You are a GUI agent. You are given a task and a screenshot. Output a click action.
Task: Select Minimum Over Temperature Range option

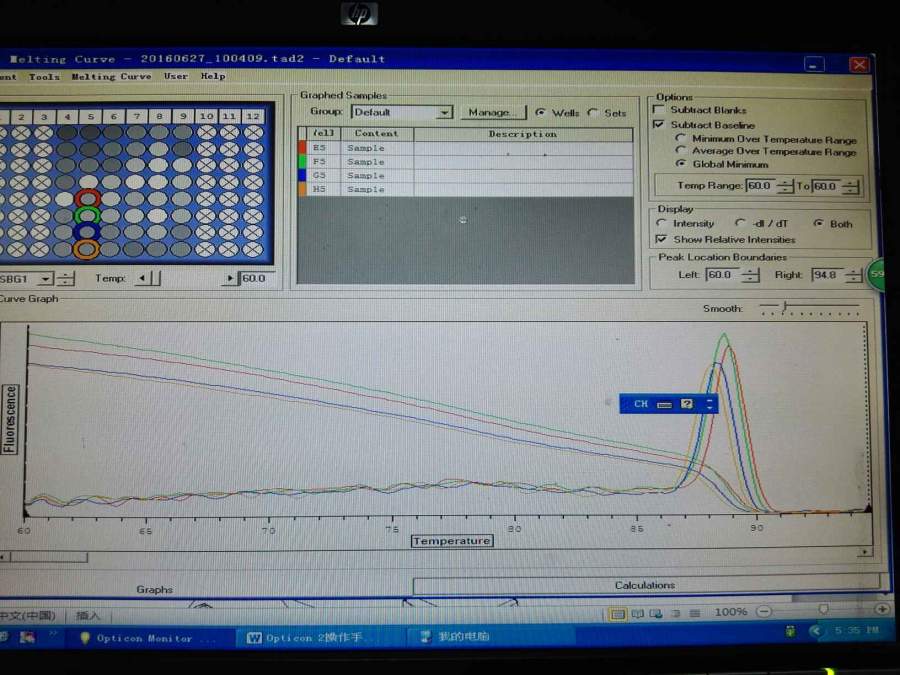coord(680,138)
